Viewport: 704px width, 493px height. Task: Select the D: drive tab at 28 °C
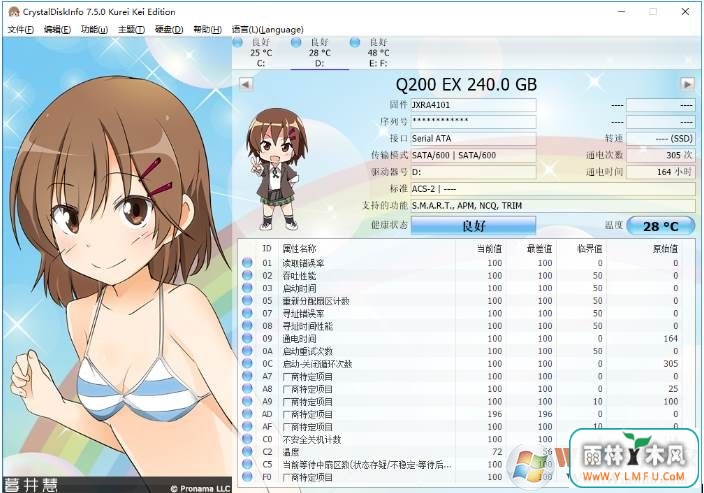point(319,53)
